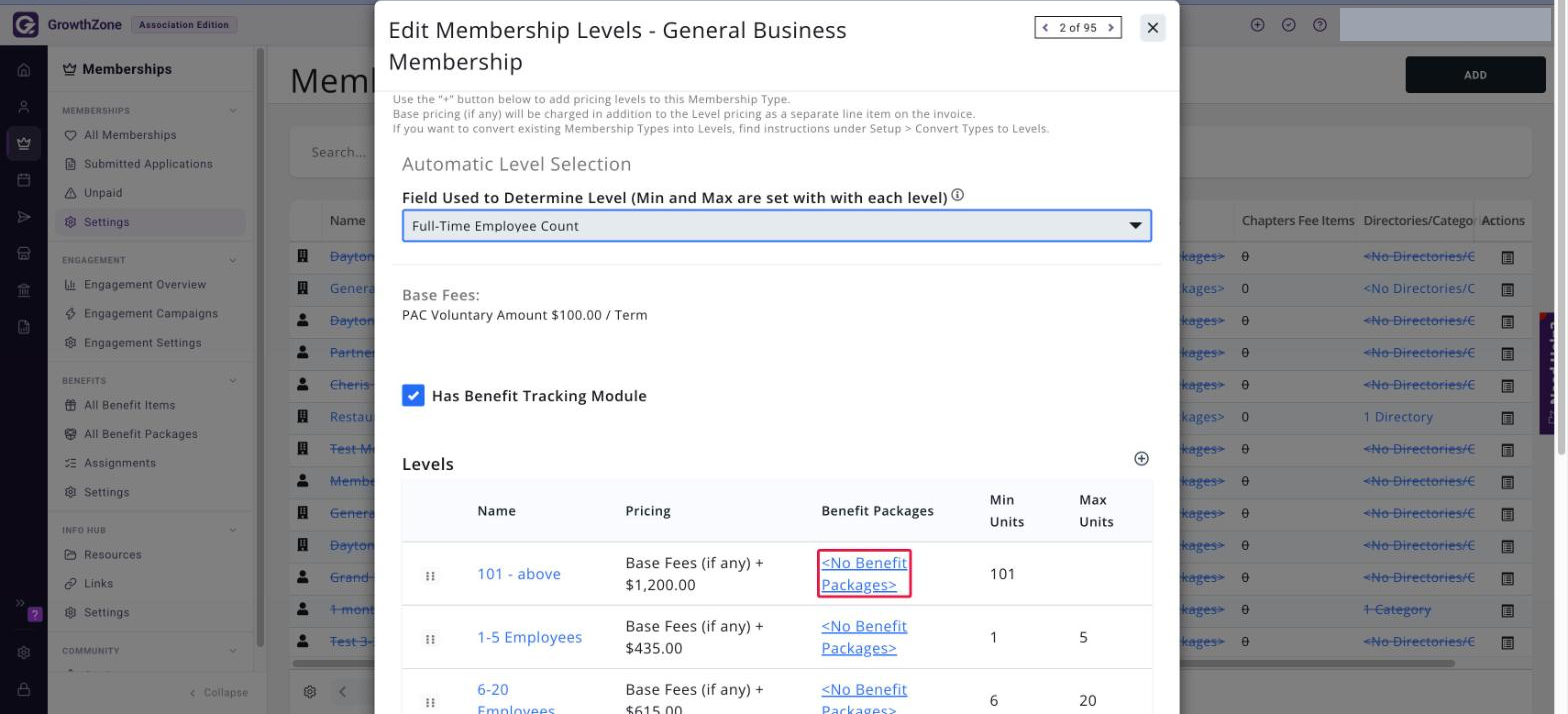Open the Full-Time Employee Count dropdown
Image resolution: width=1568 pixels, height=714 pixels.
click(x=776, y=226)
